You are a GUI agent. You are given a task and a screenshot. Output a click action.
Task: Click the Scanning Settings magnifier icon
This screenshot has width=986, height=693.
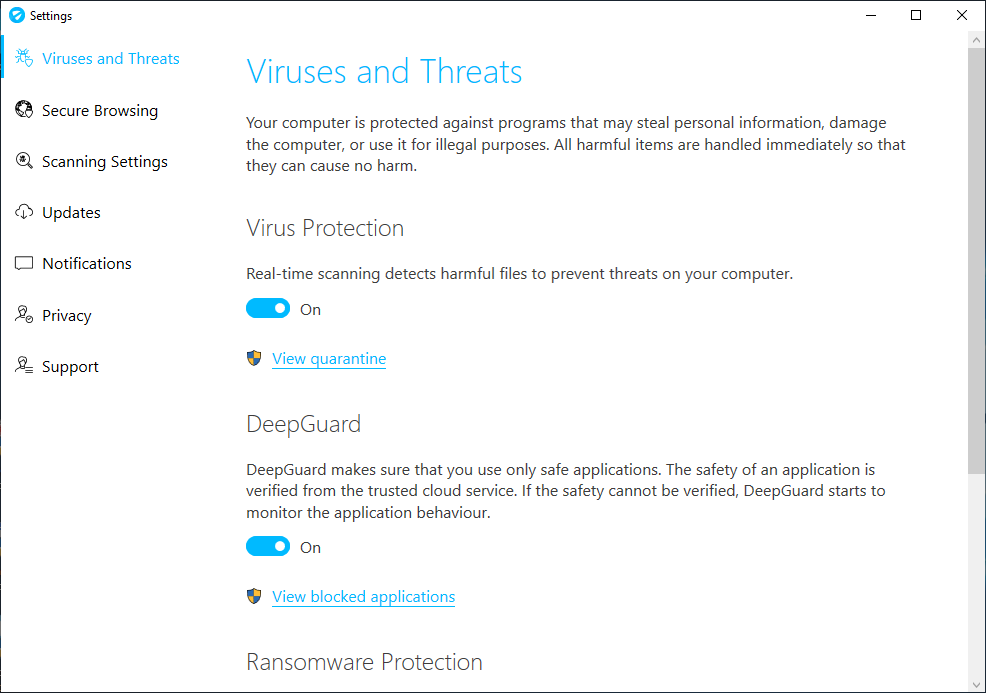click(x=24, y=161)
